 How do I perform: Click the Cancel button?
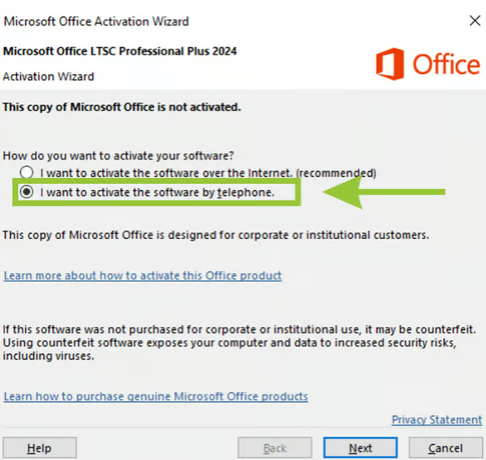446,448
